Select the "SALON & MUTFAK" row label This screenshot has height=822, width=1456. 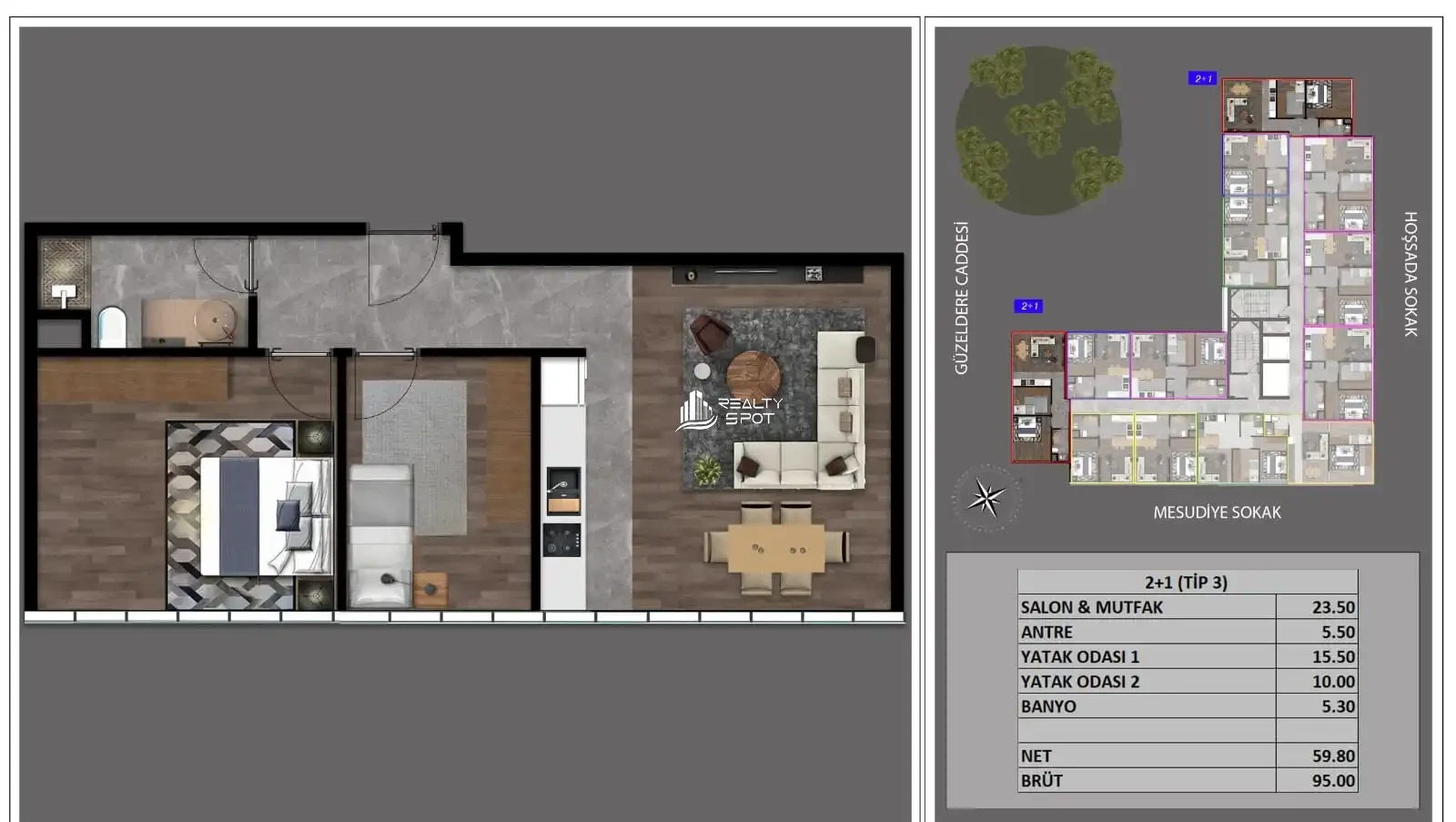tap(1091, 607)
